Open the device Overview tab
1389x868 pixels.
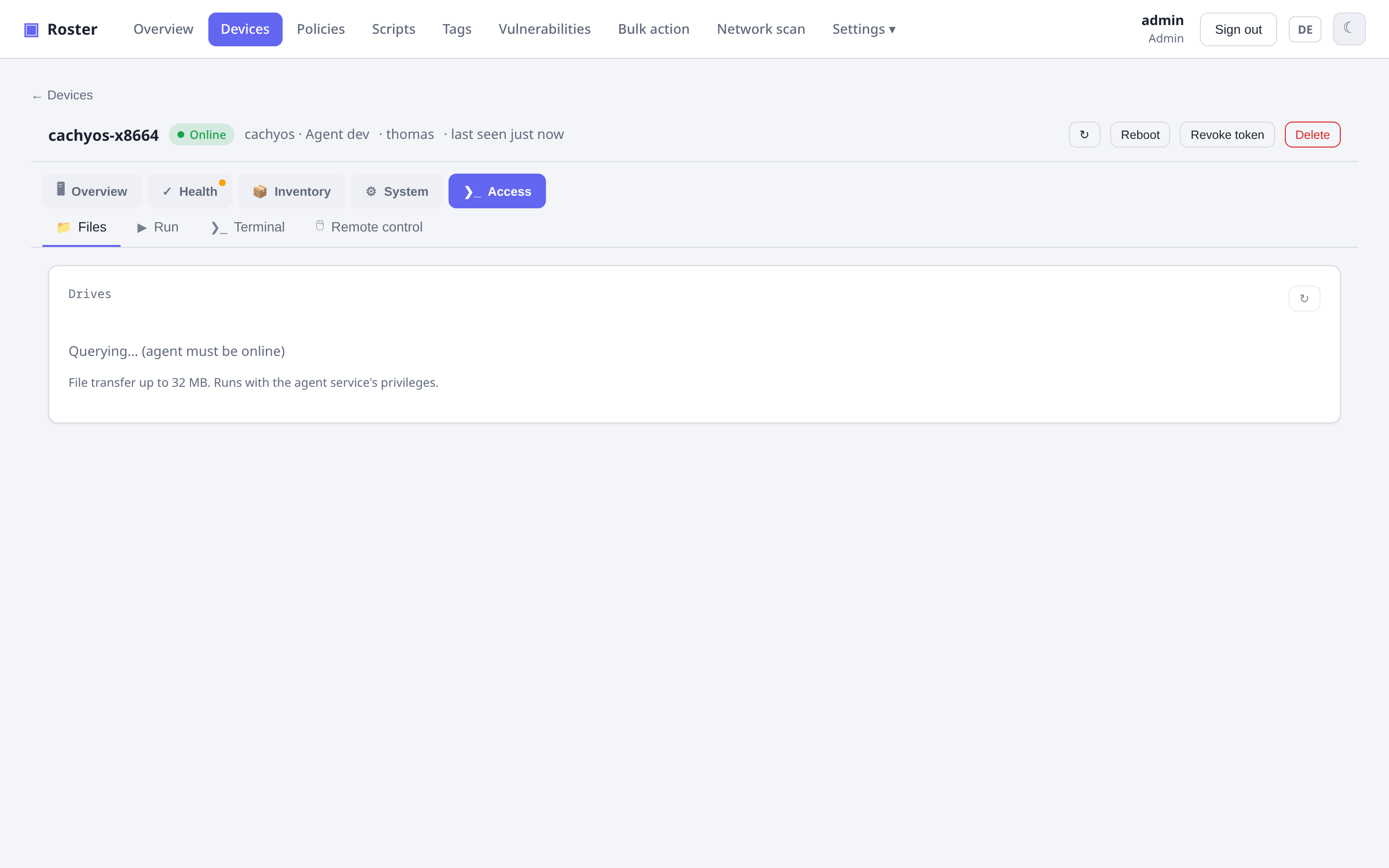[x=92, y=191]
